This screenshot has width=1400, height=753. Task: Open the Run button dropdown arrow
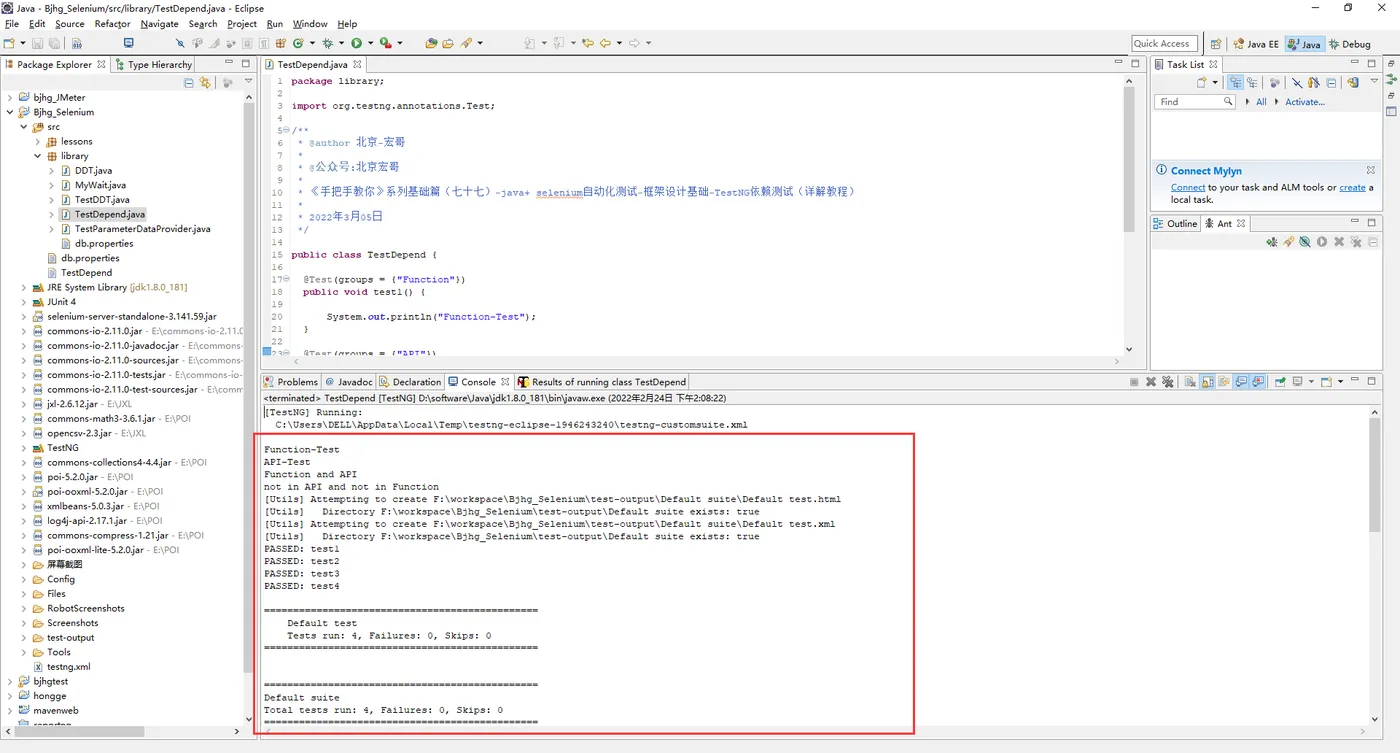pos(370,43)
